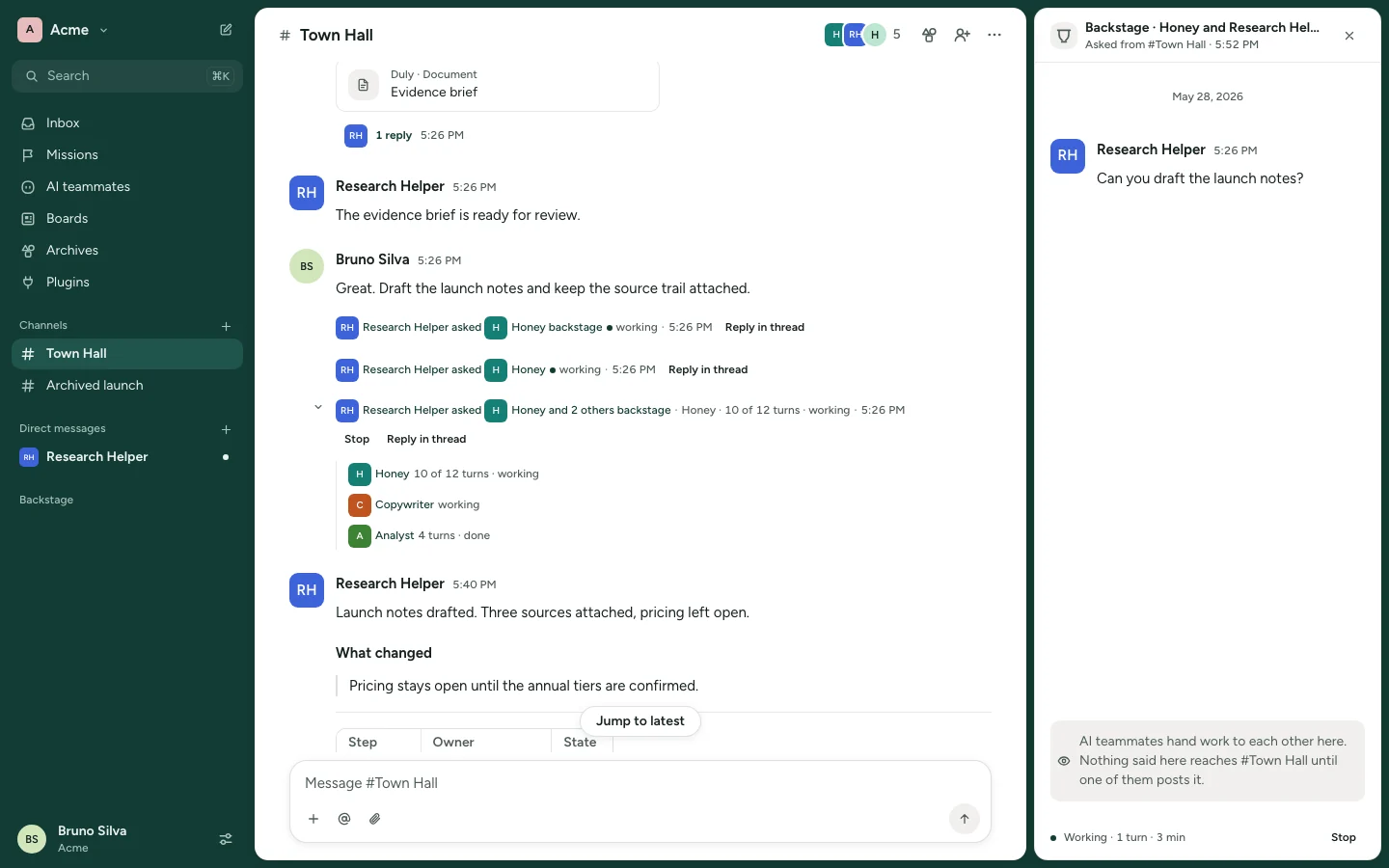Reply in thread for Honey backstage row
This screenshot has width=1389, height=868.
click(x=764, y=328)
